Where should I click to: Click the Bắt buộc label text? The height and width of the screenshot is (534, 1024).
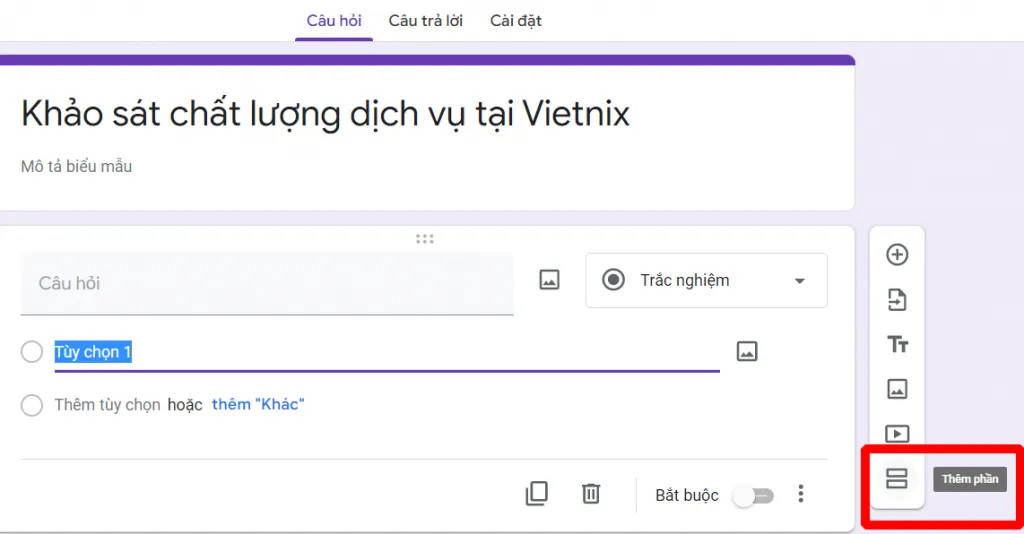[686, 495]
